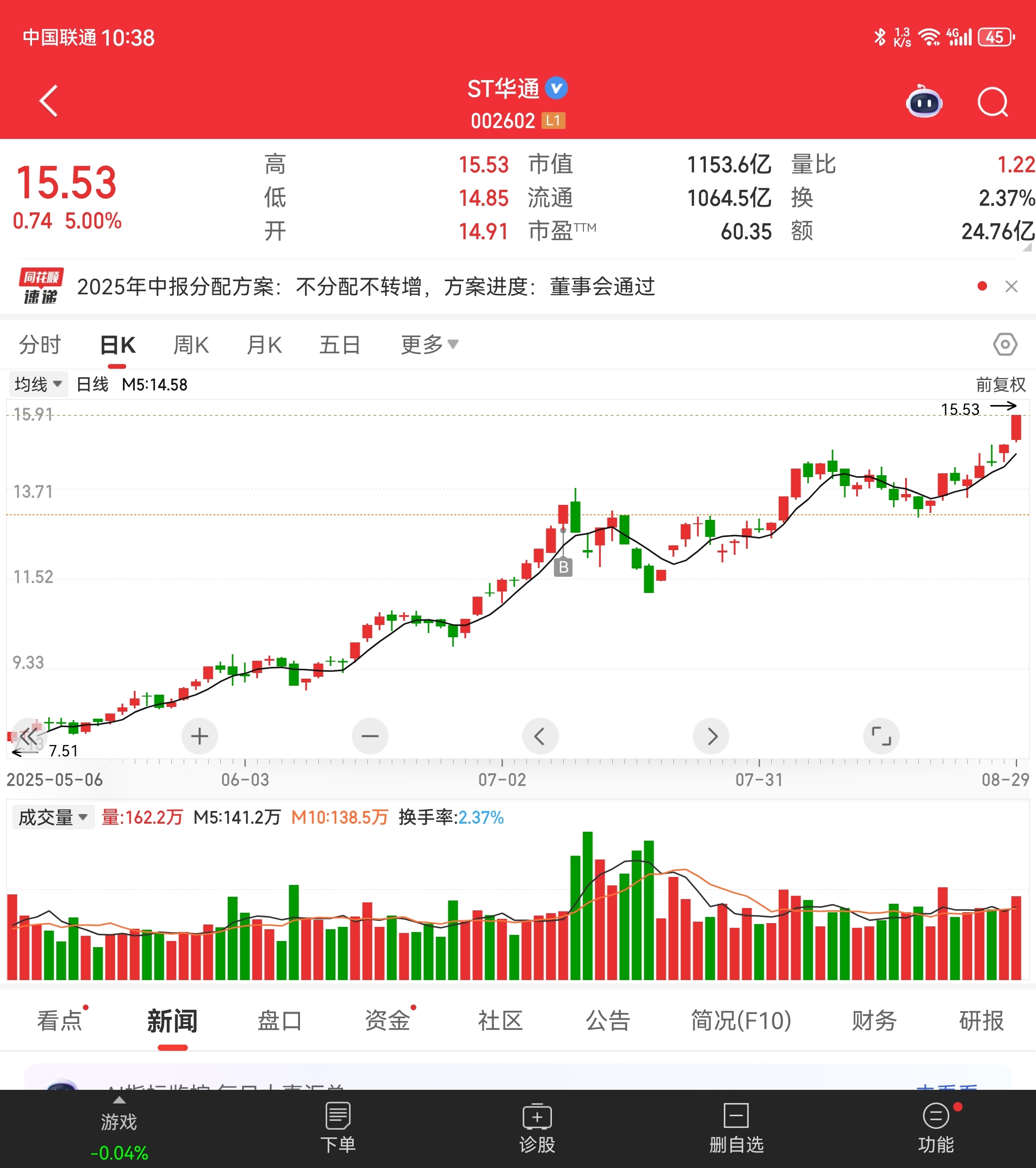Zoom in chart with plus button
Image resolution: width=1036 pixels, height=1168 pixels.
[x=199, y=736]
